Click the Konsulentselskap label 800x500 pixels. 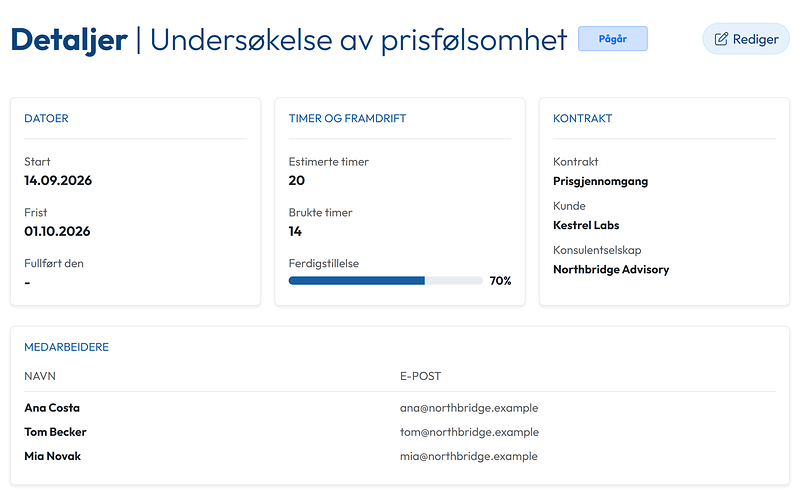(x=597, y=250)
